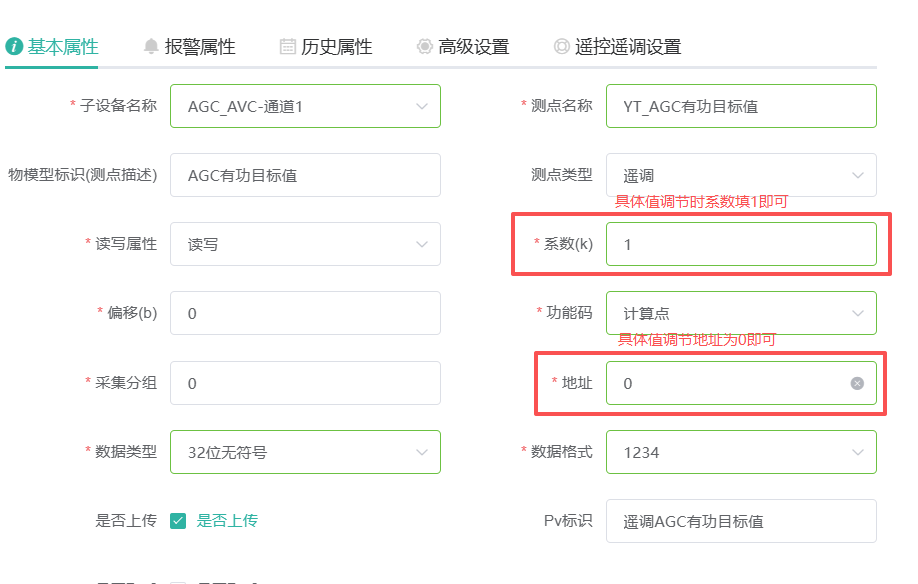This screenshot has width=918, height=584.
Task: Clear the 地址 field with the X icon
Action: coord(857,383)
